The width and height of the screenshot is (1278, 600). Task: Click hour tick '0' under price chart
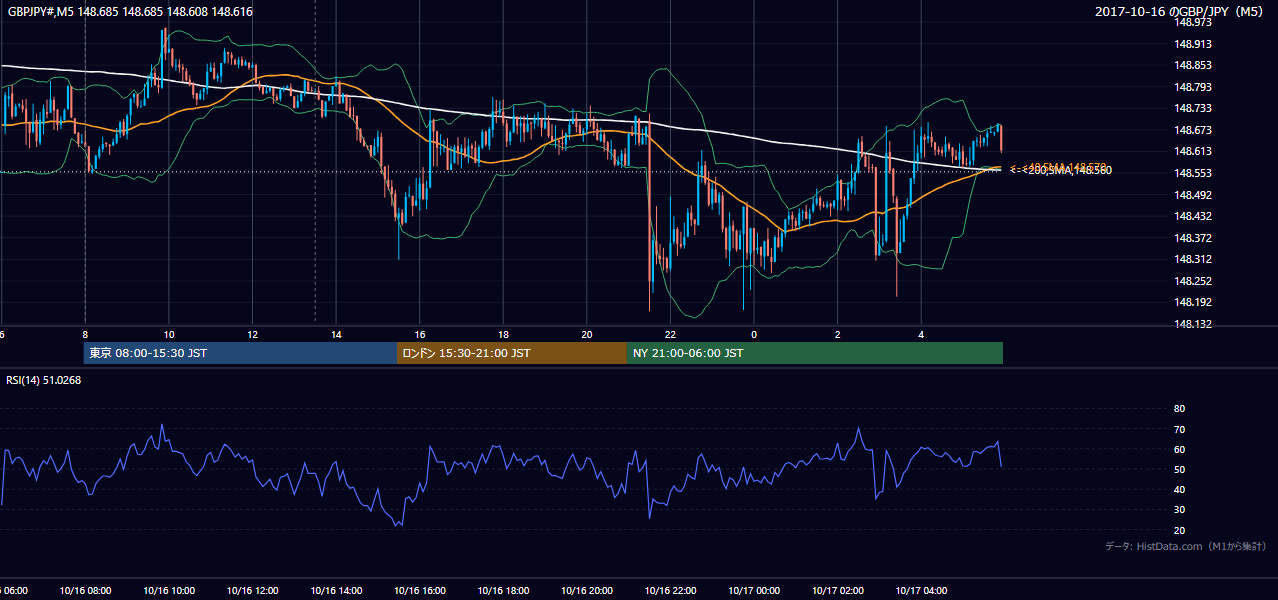[x=754, y=334]
